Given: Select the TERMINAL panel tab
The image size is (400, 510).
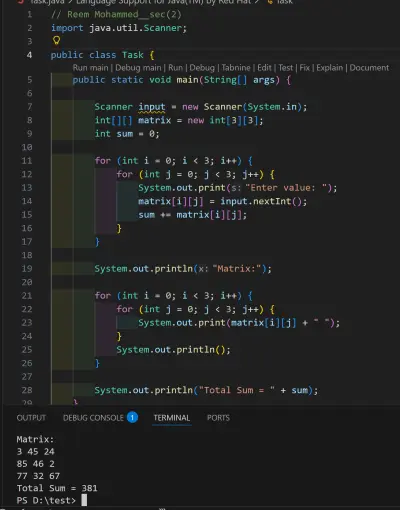Looking at the screenshot, I should pos(172,418).
